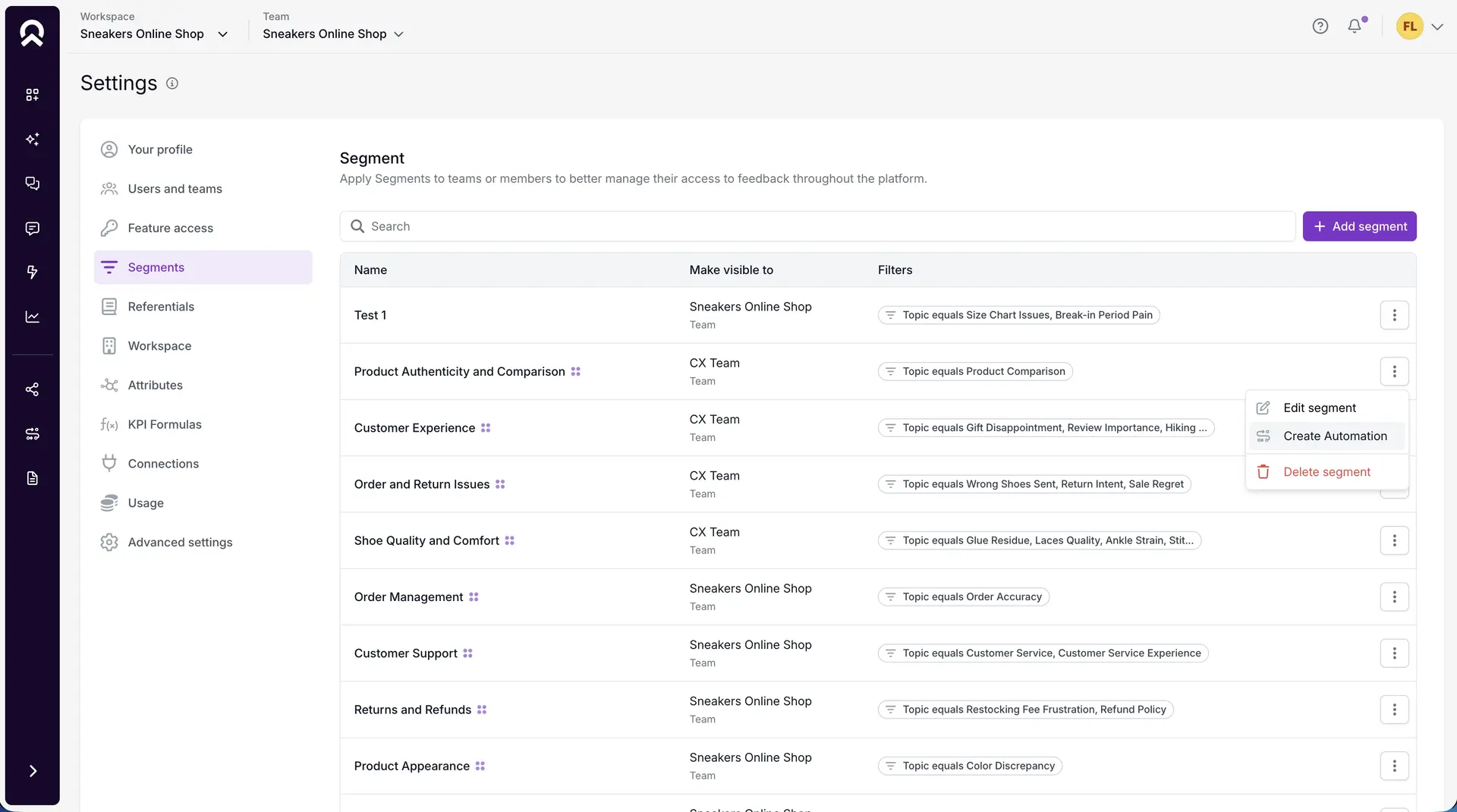Open the document sidebar icon
1457x812 pixels.
pyautogui.click(x=32, y=478)
